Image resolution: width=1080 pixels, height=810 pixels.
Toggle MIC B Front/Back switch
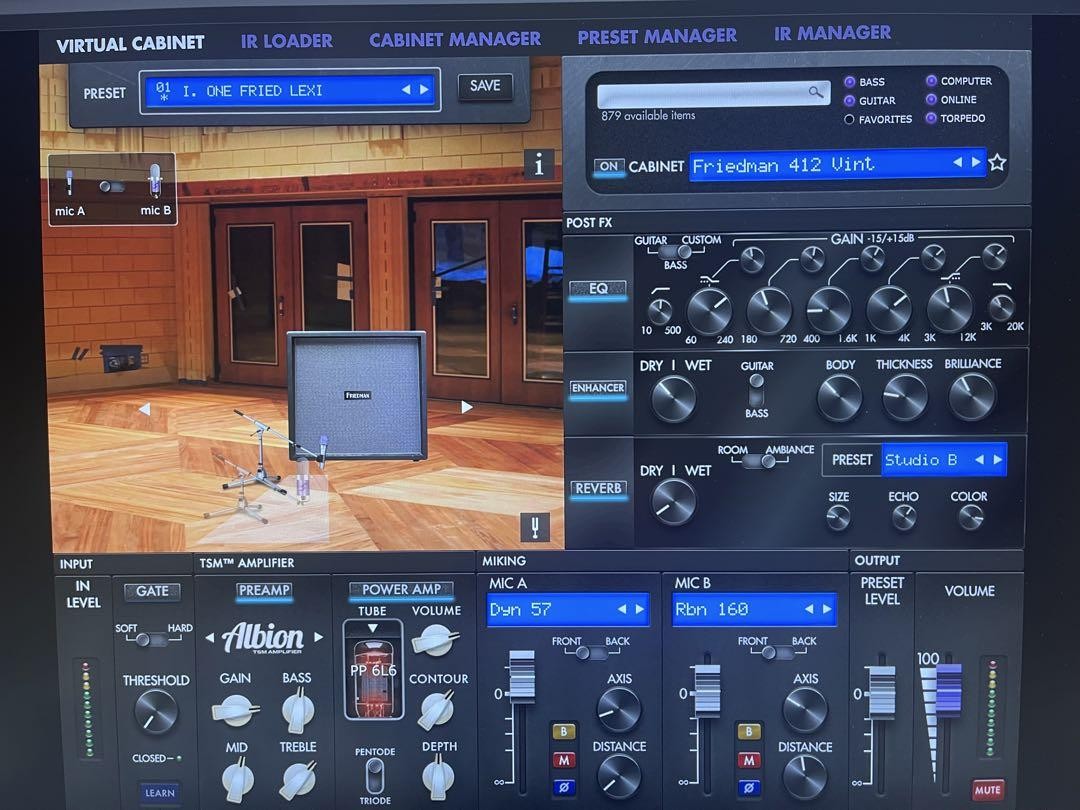[776, 652]
